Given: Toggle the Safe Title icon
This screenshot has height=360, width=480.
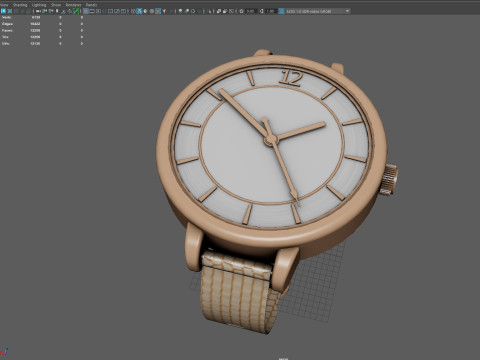Looking at the screenshot, I should (x=123, y=11).
